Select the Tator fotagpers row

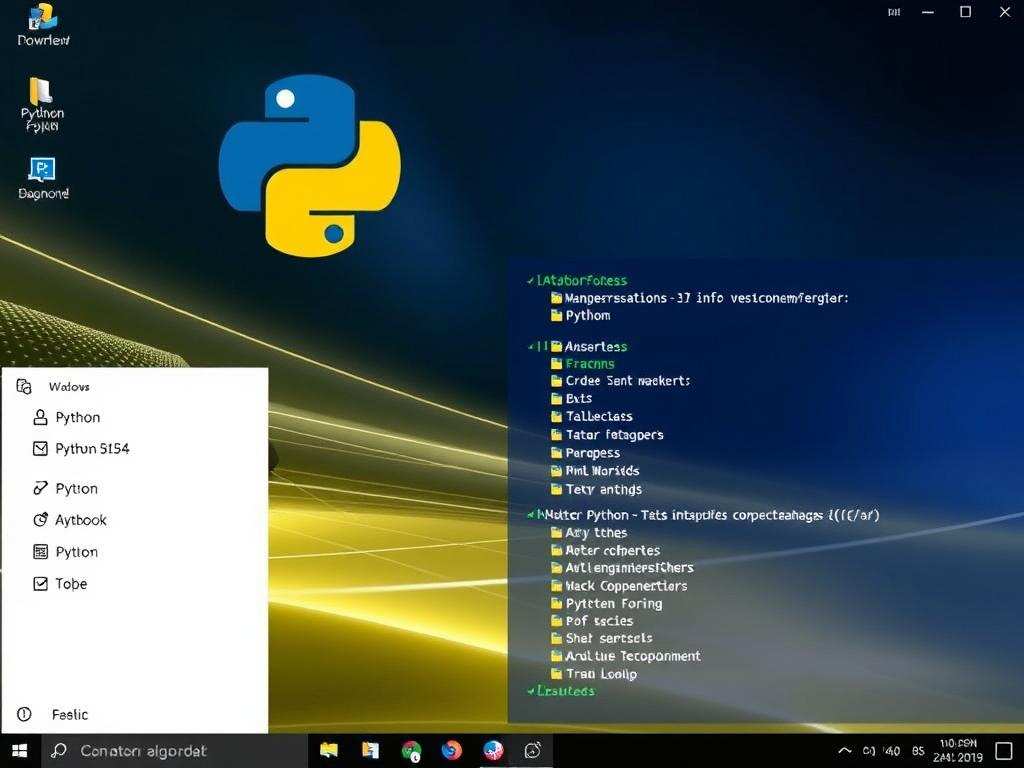(x=607, y=434)
